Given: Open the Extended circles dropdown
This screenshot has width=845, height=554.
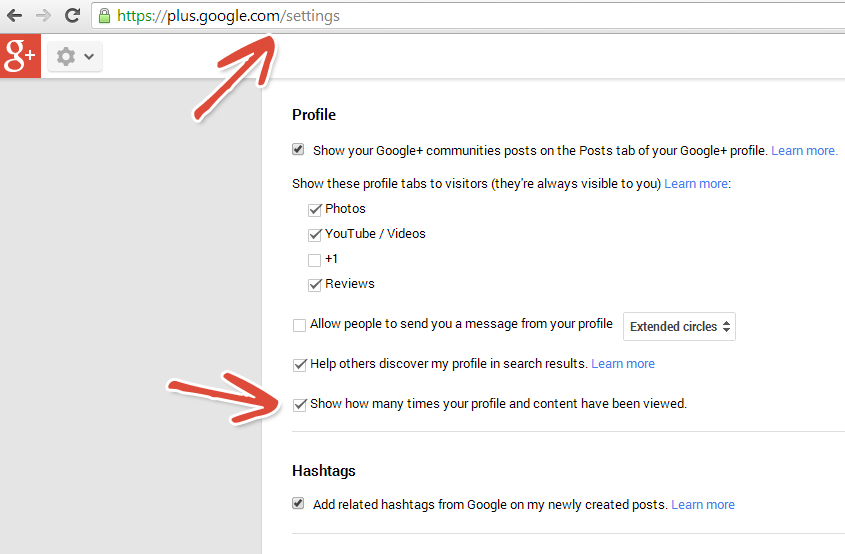Looking at the screenshot, I should [x=679, y=327].
